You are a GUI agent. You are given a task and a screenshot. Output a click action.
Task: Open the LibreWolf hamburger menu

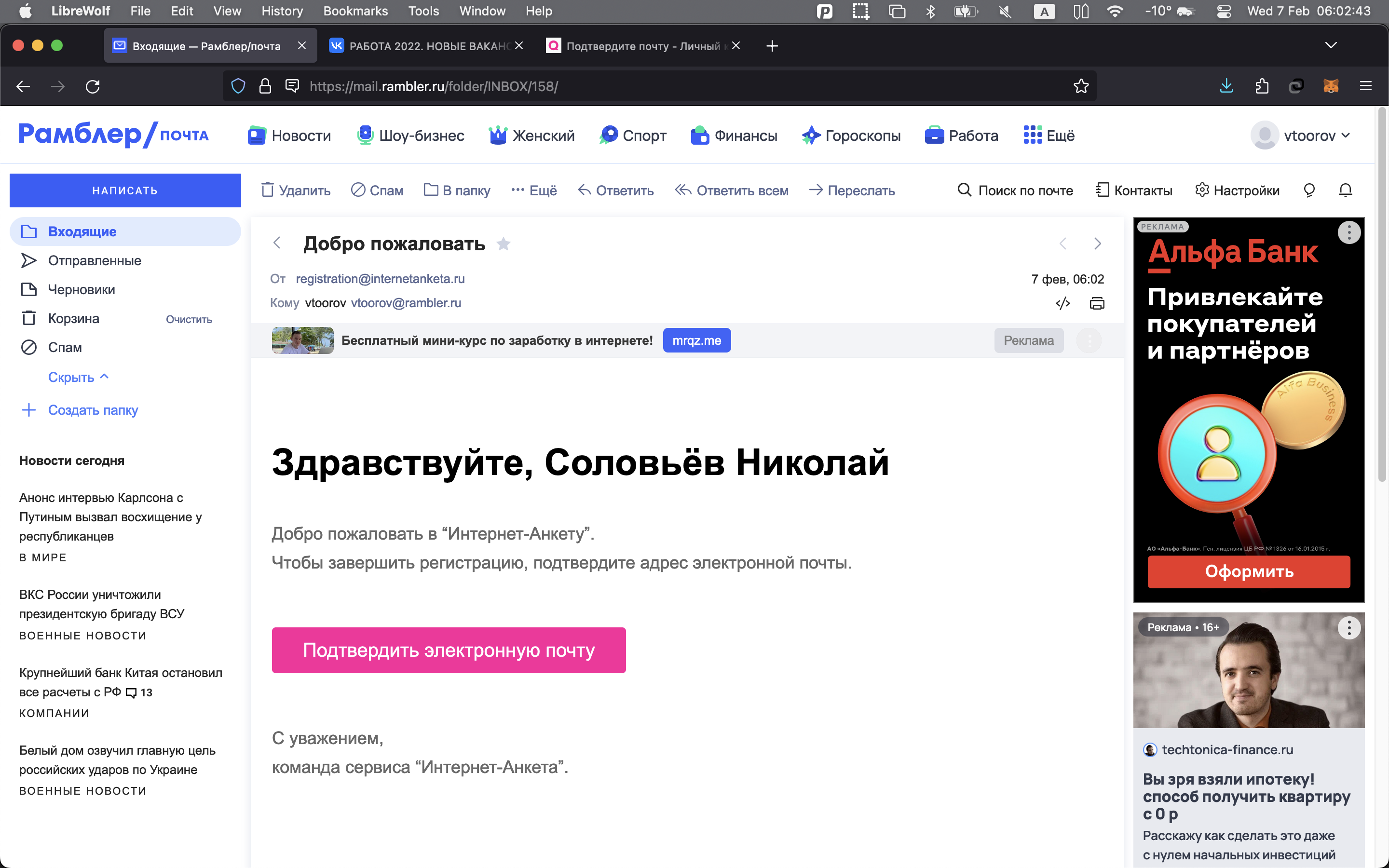coord(1365,86)
